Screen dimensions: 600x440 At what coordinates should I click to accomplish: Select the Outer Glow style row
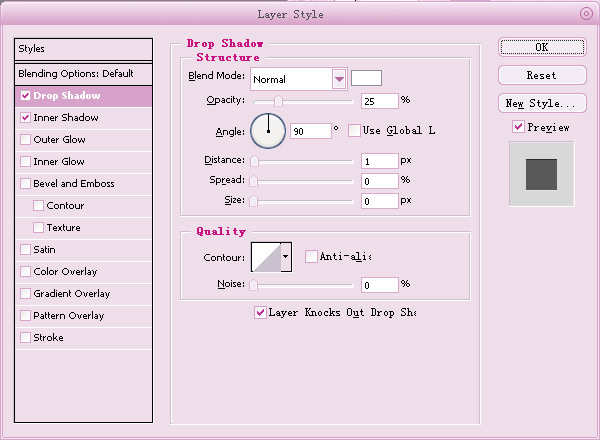pos(83,139)
